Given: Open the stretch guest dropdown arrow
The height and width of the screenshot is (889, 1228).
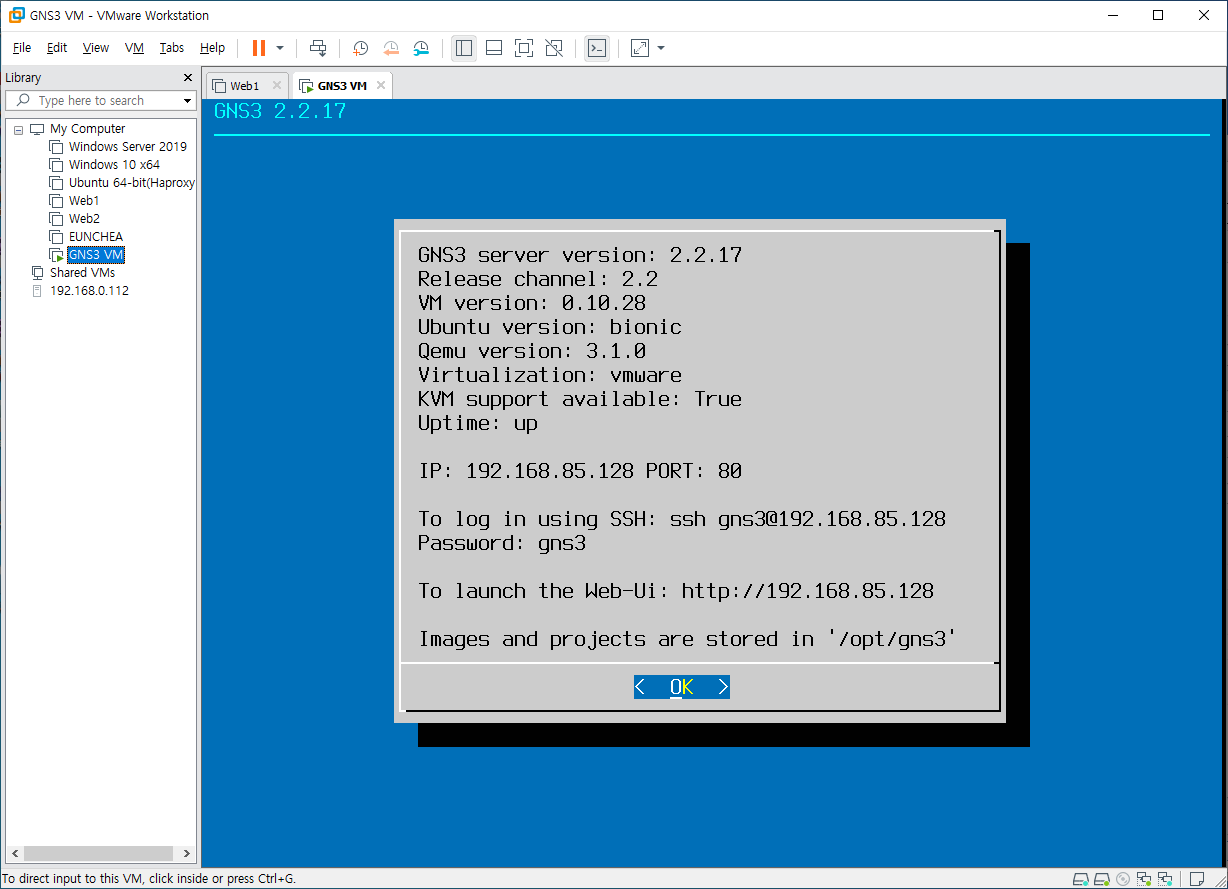Looking at the screenshot, I should click(661, 48).
